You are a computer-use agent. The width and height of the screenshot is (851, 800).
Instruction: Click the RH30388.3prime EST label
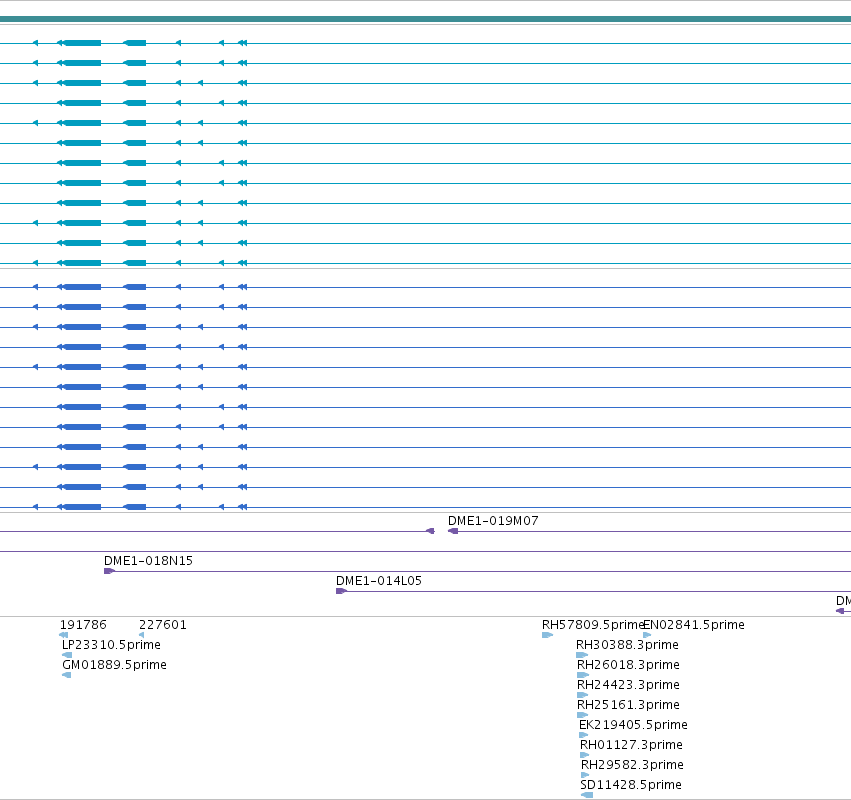(627, 645)
